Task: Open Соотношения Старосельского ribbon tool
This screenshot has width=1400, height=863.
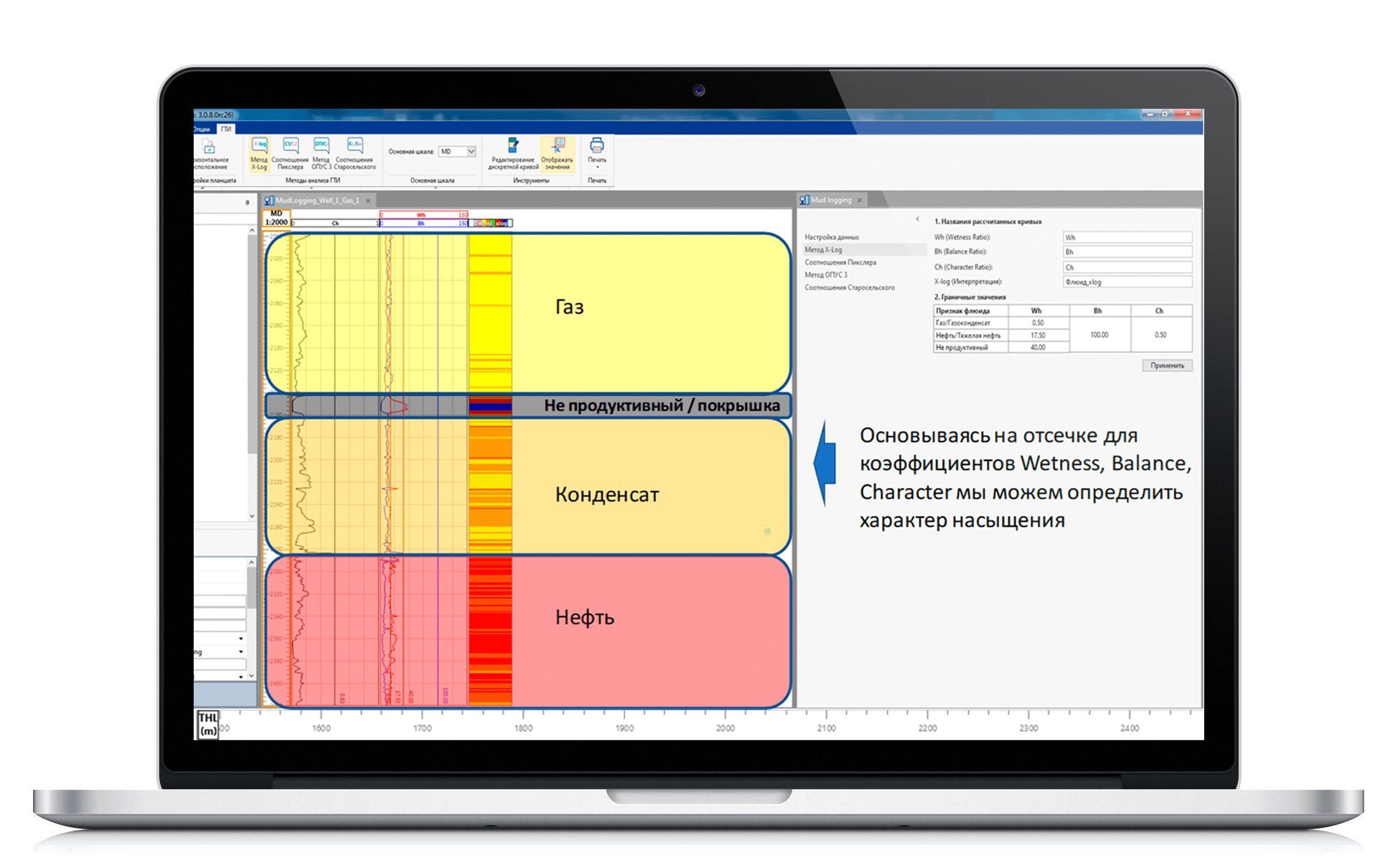Action: [355, 154]
